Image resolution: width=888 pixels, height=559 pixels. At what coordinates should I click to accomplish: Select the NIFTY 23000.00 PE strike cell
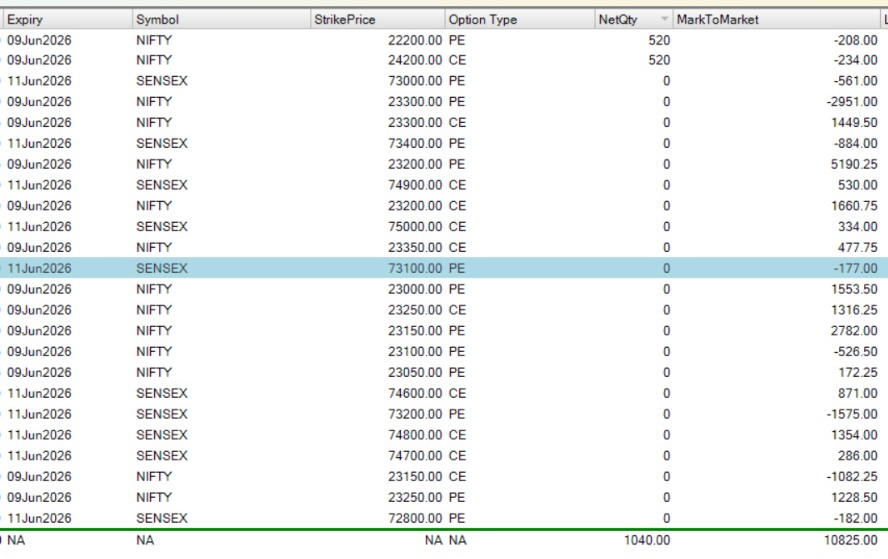[x=415, y=289]
